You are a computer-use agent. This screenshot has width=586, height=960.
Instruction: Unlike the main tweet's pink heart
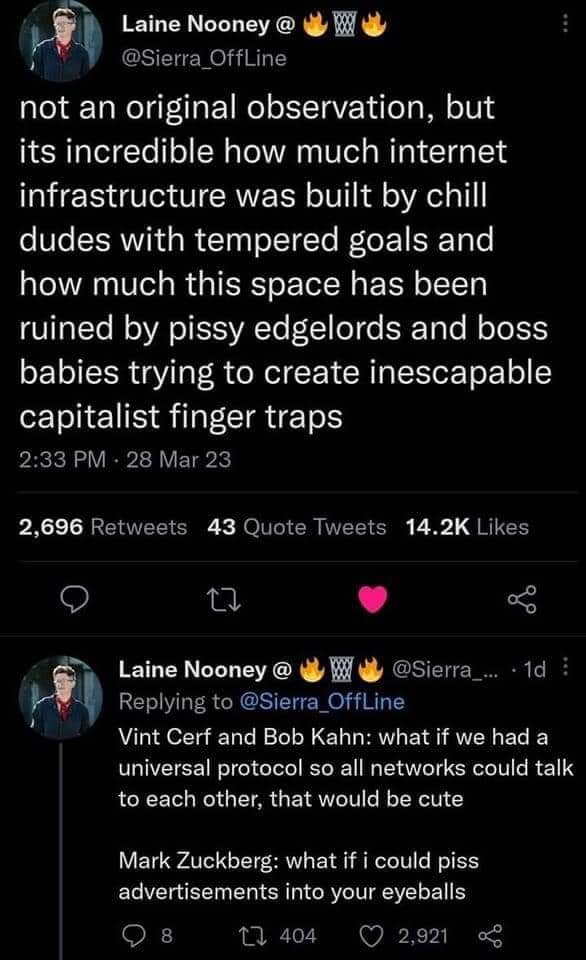coord(371,599)
